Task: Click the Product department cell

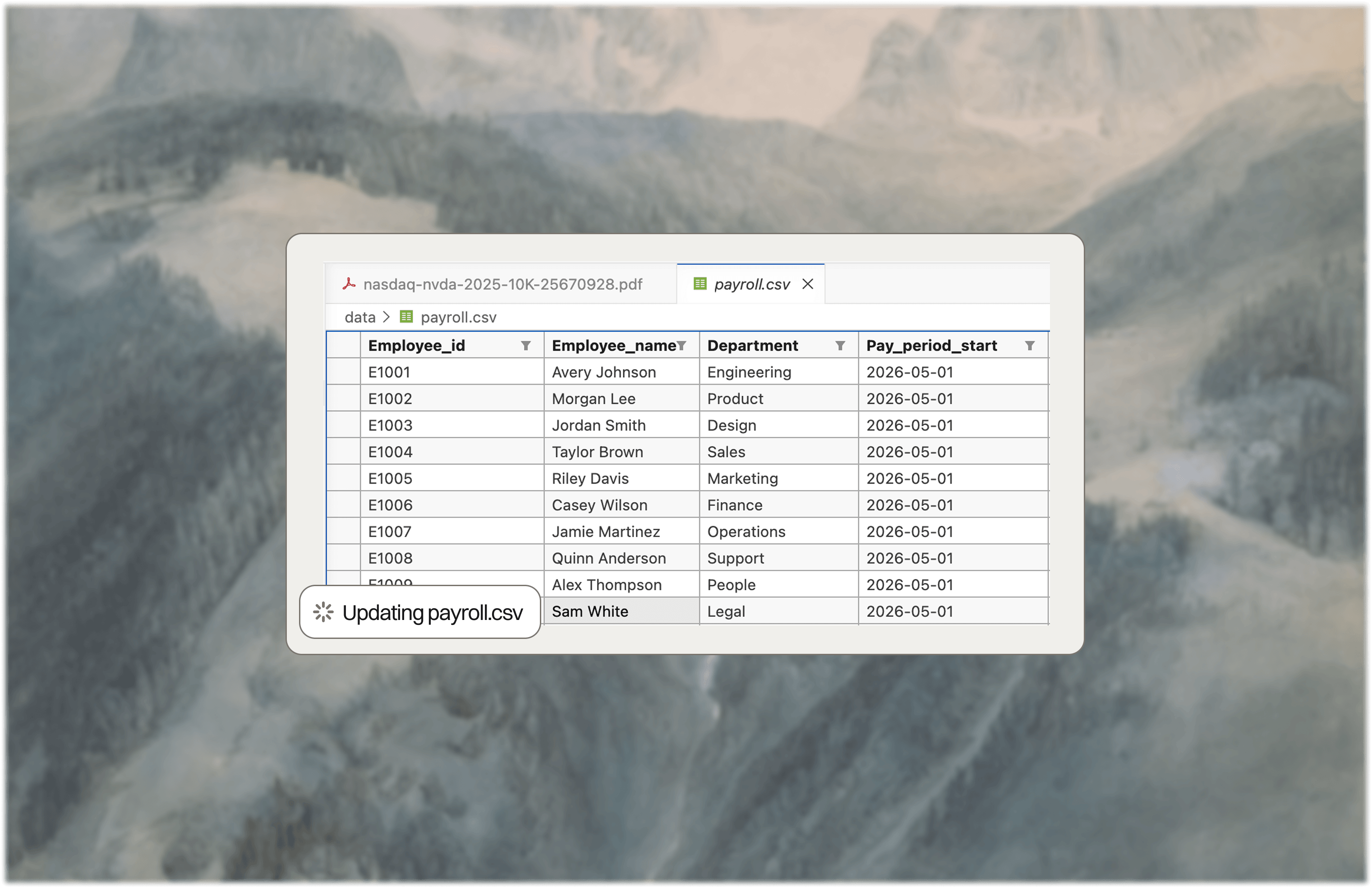Action: pyautogui.click(x=779, y=398)
